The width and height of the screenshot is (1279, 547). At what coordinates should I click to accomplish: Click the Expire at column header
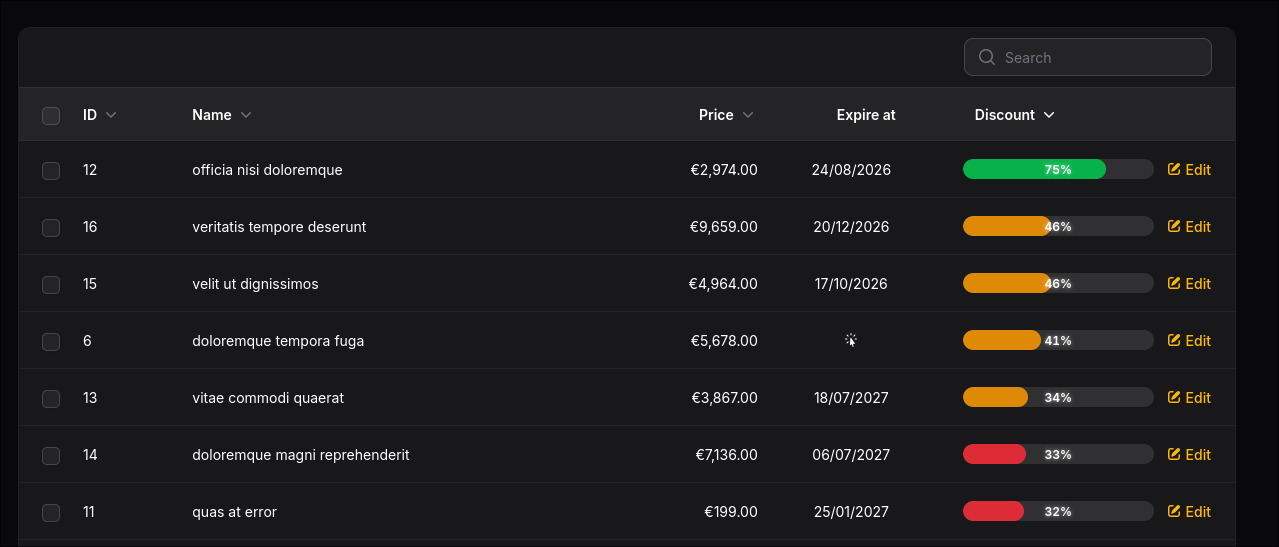click(866, 115)
